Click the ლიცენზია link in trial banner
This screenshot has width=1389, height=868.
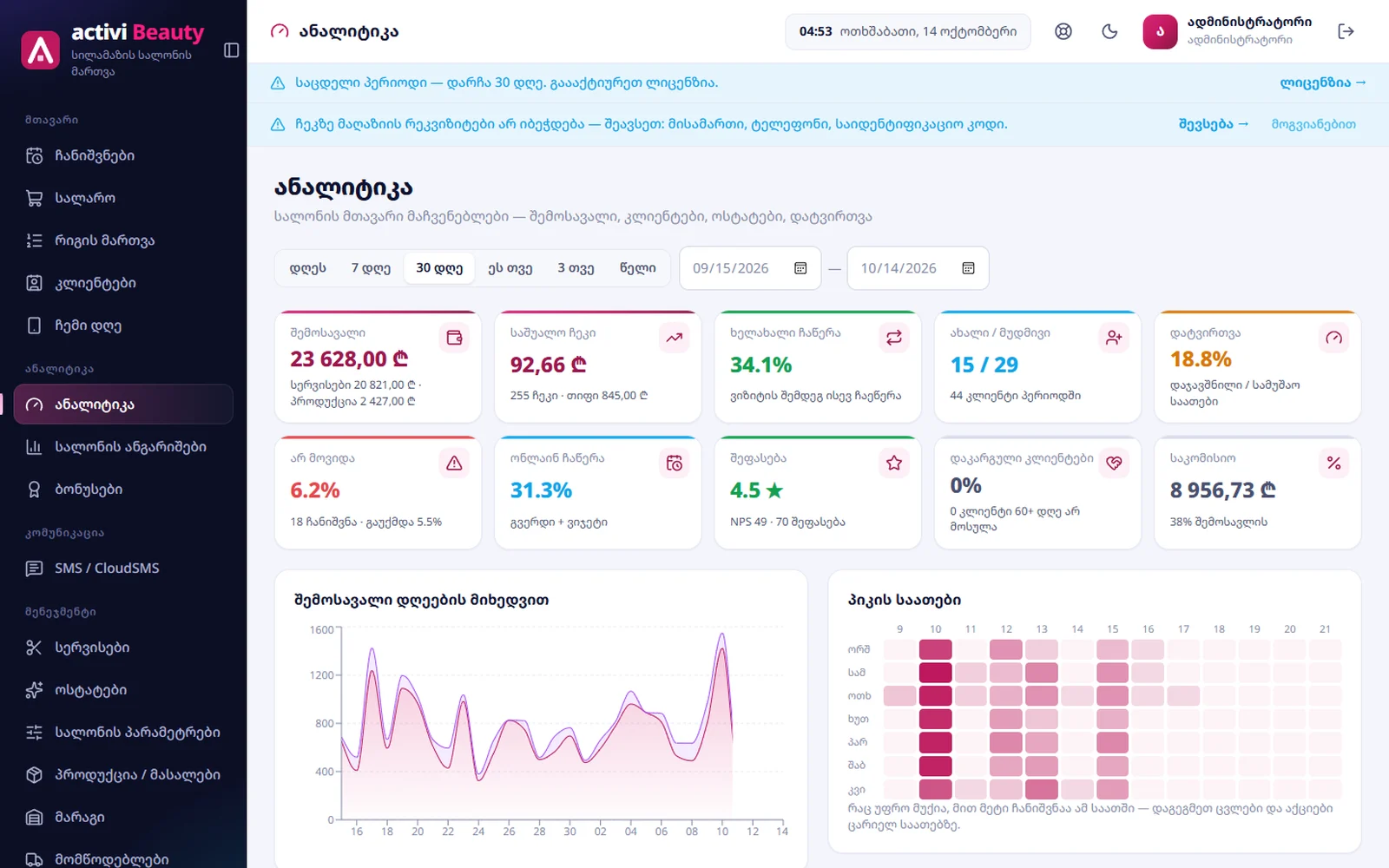[x=1323, y=82]
